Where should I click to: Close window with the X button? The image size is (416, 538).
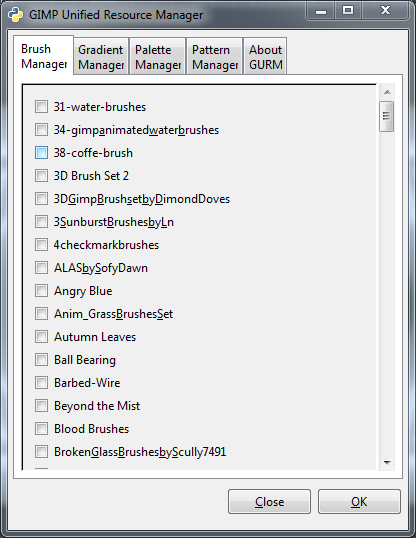coord(385,11)
